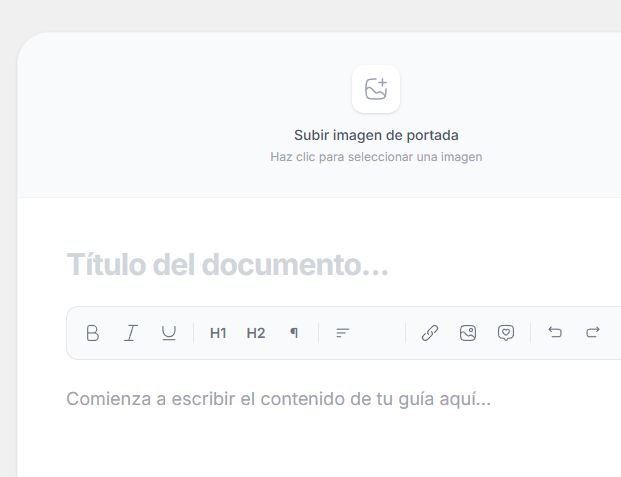Click the blank toolbar gap after the align icon
Image resolution: width=621 pixels, height=477 pixels.
(380, 333)
